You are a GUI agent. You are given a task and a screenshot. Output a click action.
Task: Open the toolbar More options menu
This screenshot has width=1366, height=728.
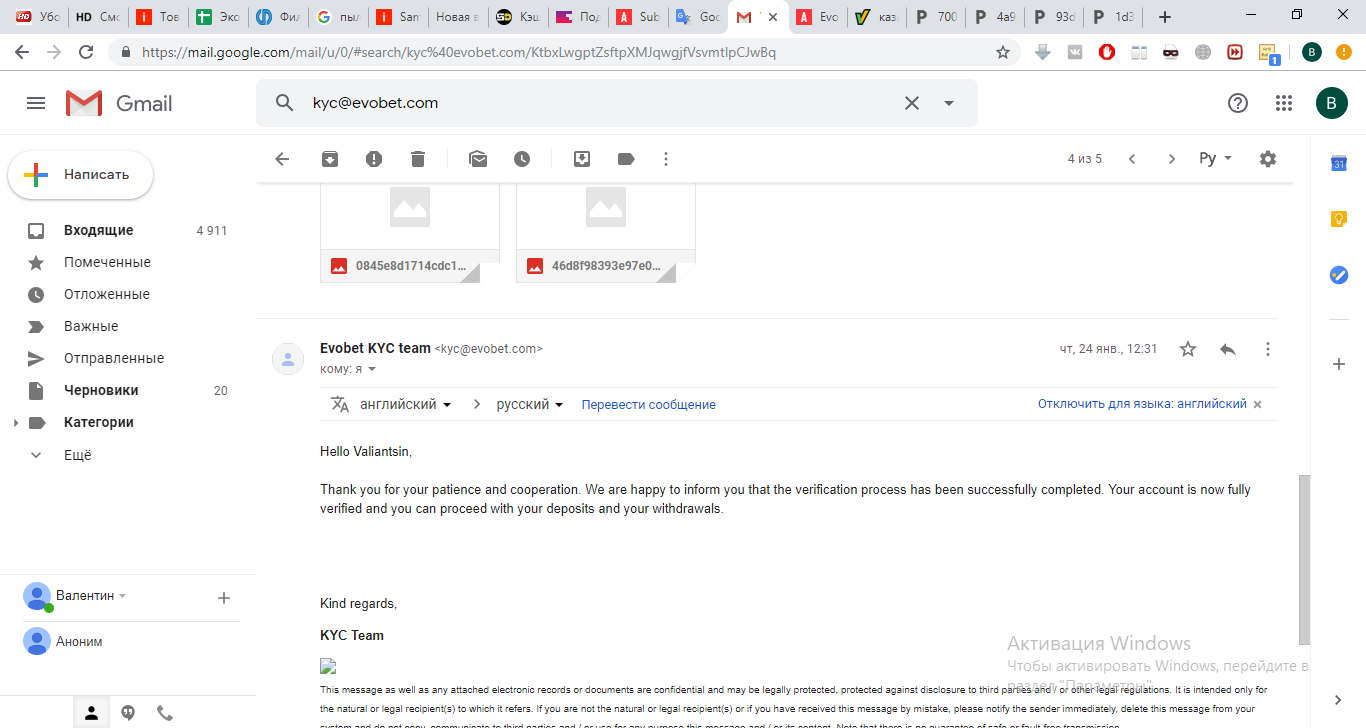coord(666,159)
